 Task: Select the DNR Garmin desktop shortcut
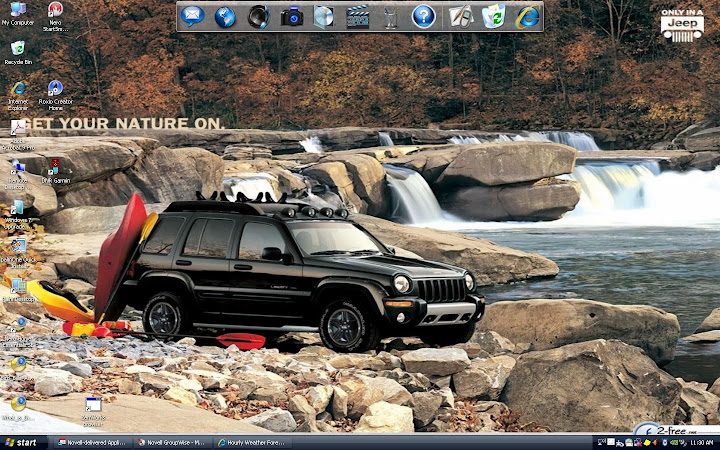pos(56,171)
